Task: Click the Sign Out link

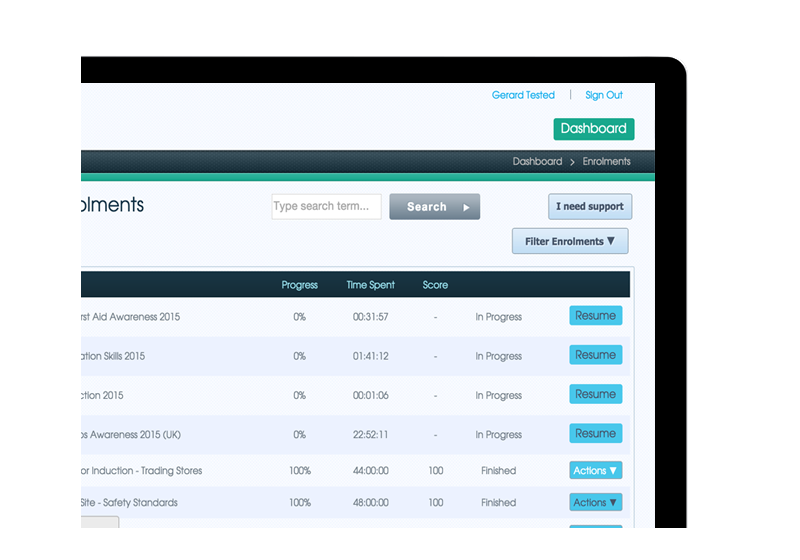Action: (603, 95)
